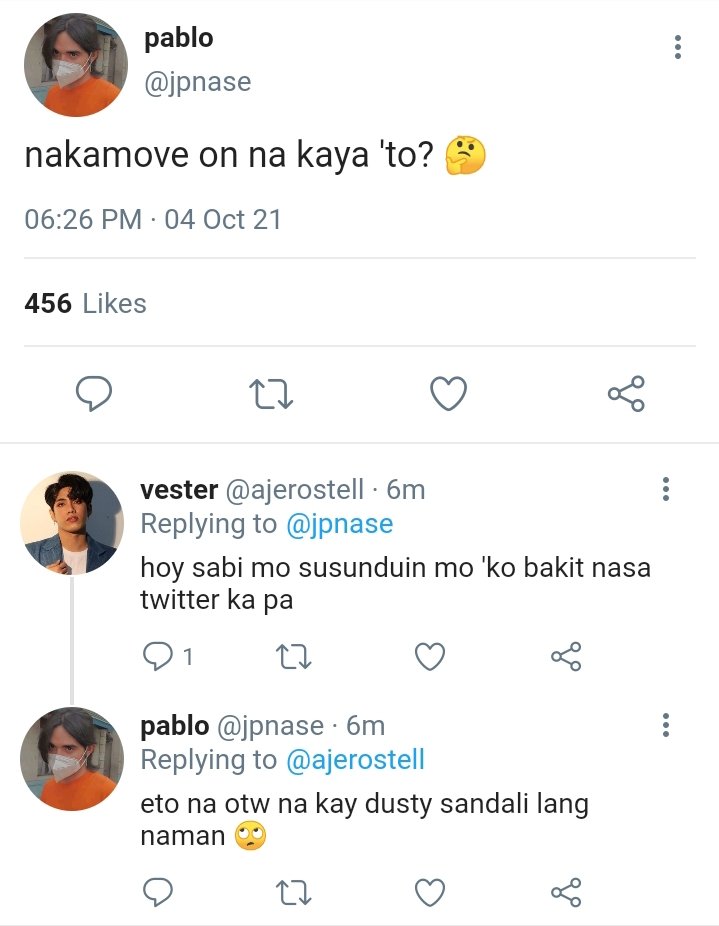The image size is (719, 926).
Task: Like vester's reply tweet
Action: coord(430,657)
